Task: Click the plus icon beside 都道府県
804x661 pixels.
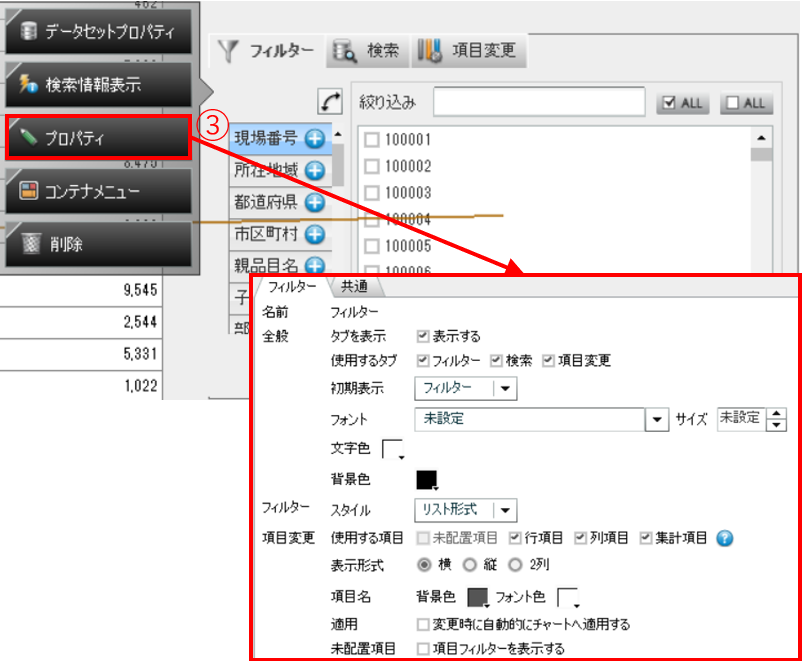Action: (x=315, y=203)
